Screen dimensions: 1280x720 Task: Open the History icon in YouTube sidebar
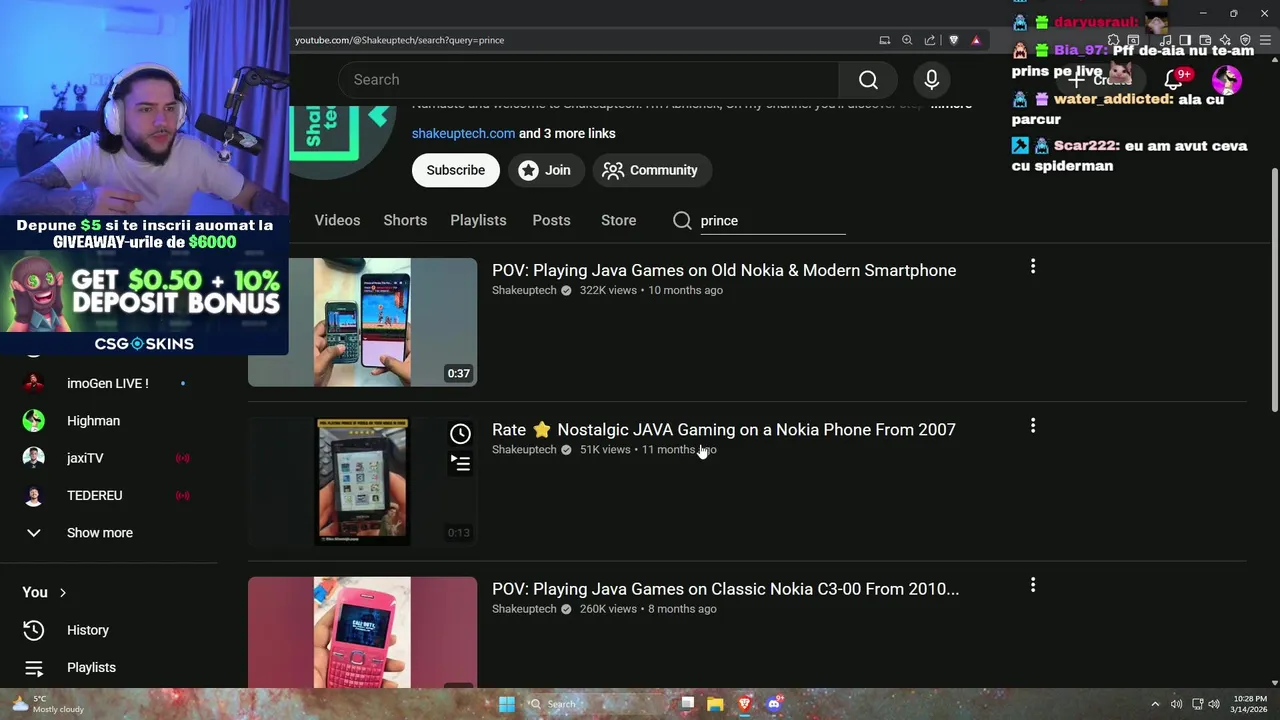coord(34,630)
